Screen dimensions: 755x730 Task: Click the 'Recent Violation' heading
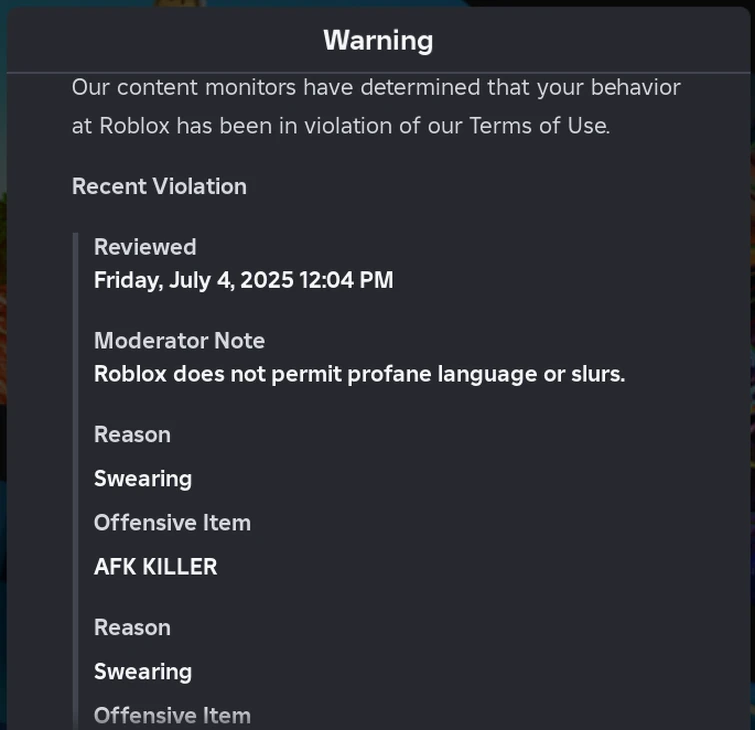pos(159,187)
